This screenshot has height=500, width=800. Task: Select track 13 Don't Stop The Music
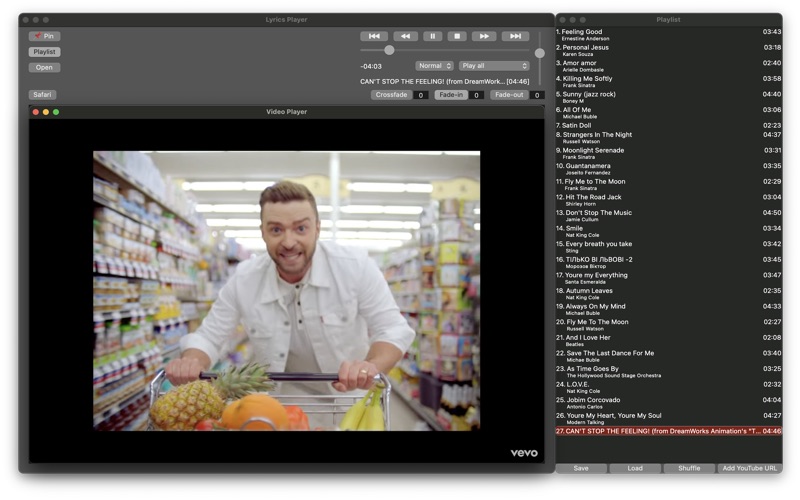click(668, 216)
